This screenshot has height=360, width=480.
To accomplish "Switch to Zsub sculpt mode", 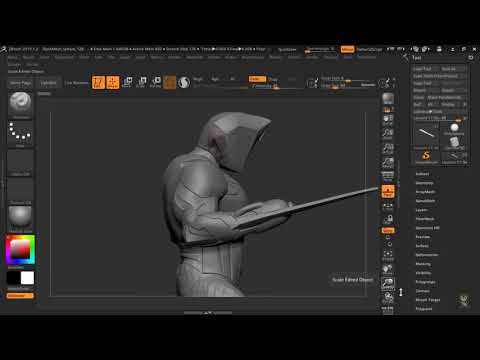I will pyautogui.click(x=273, y=79).
